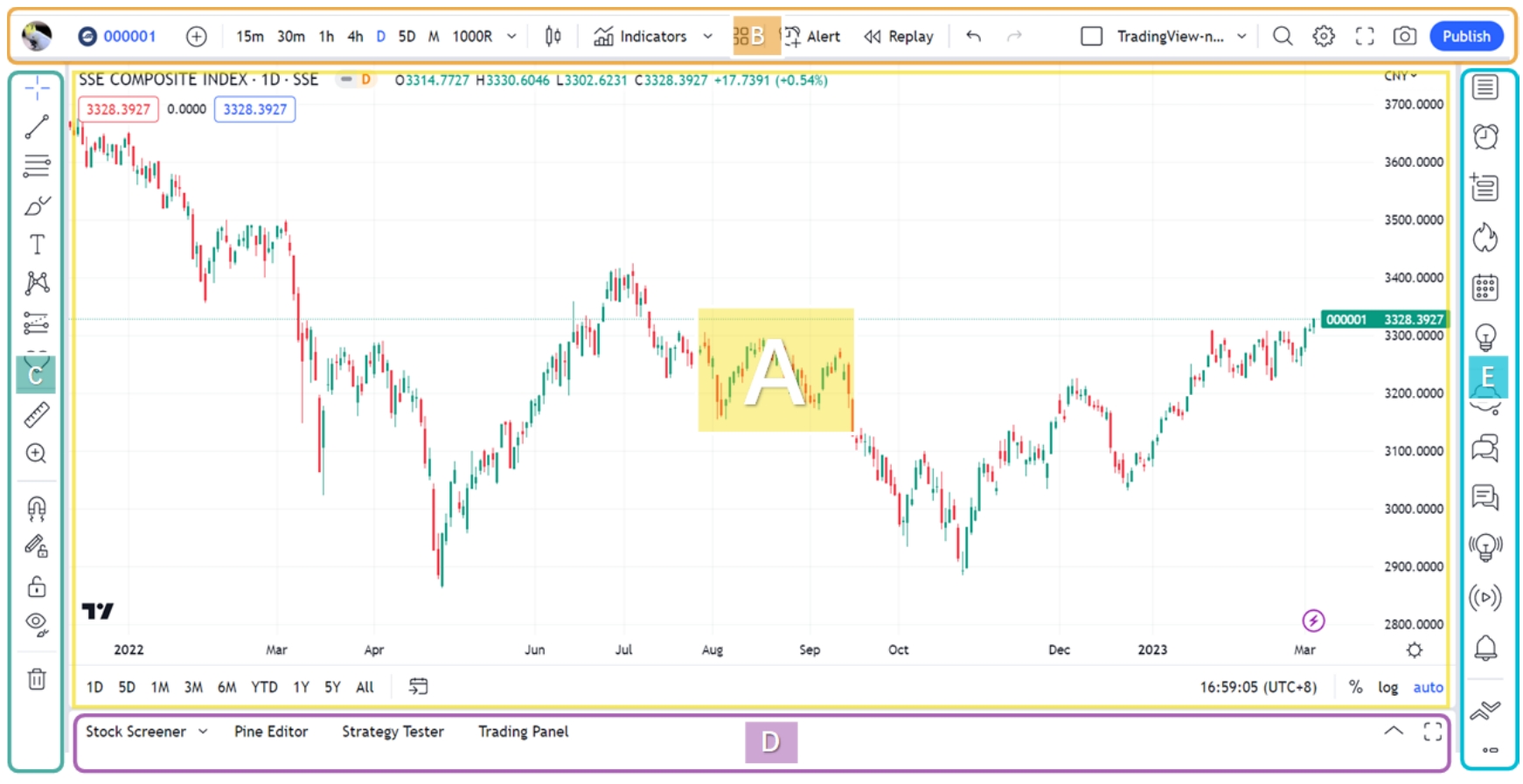Open the economic calendar panel
The width and height of the screenshot is (1523, 784).
pyautogui.click(x=1485, y=288)
